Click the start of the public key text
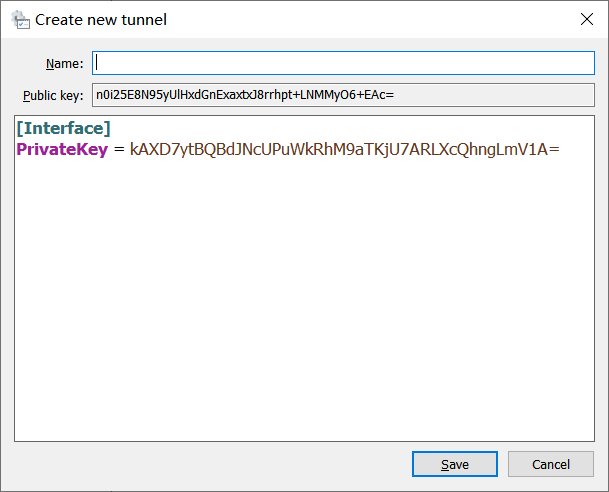The width and height of the screenshot is (609, 492). coord(98,96)
